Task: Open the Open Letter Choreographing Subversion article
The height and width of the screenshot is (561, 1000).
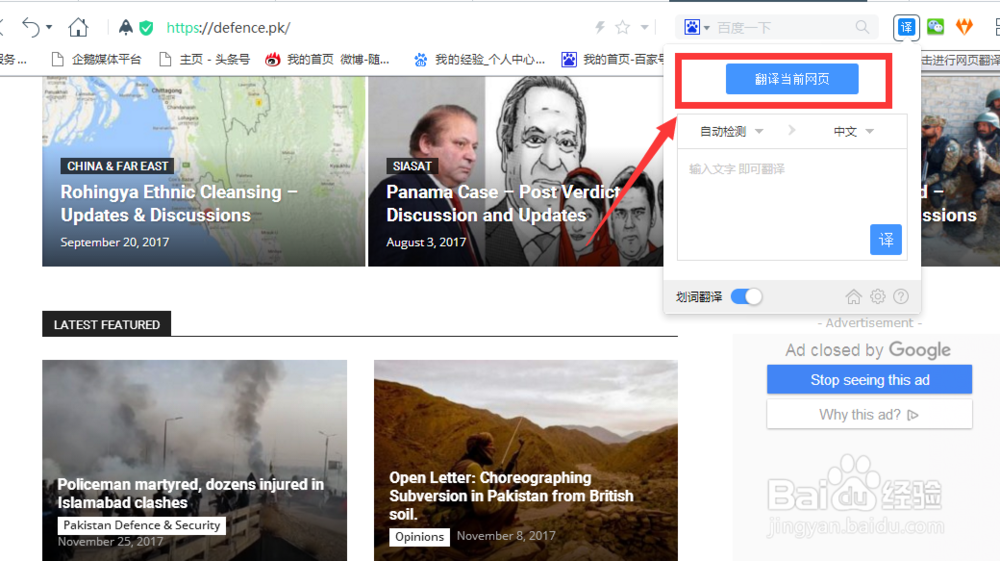Action: point(511,496)
